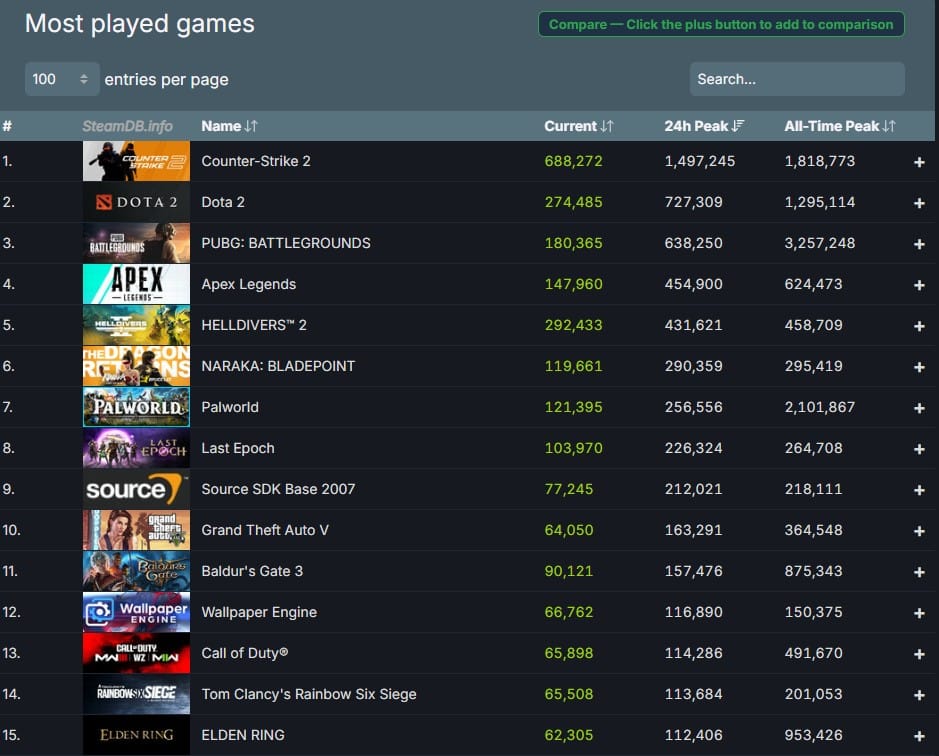This screenshot has width=939, height=756.
Task: Add Counter-Strike 2 to comparison with plus
Action: [x=919, y=162]
